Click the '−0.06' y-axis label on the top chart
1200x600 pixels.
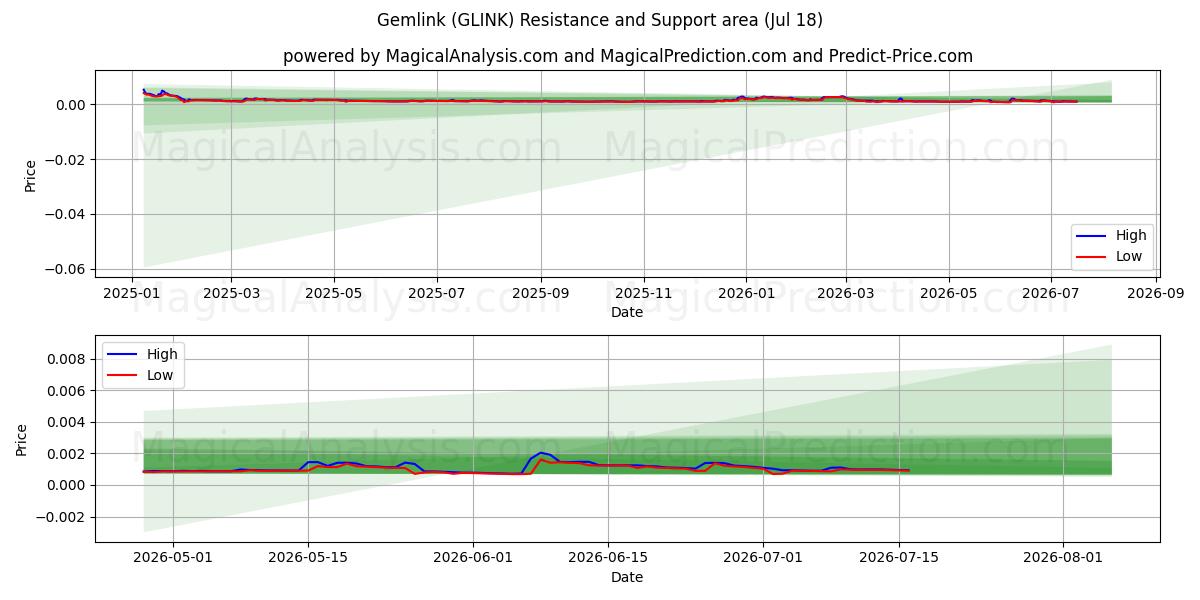pos(66,269)
